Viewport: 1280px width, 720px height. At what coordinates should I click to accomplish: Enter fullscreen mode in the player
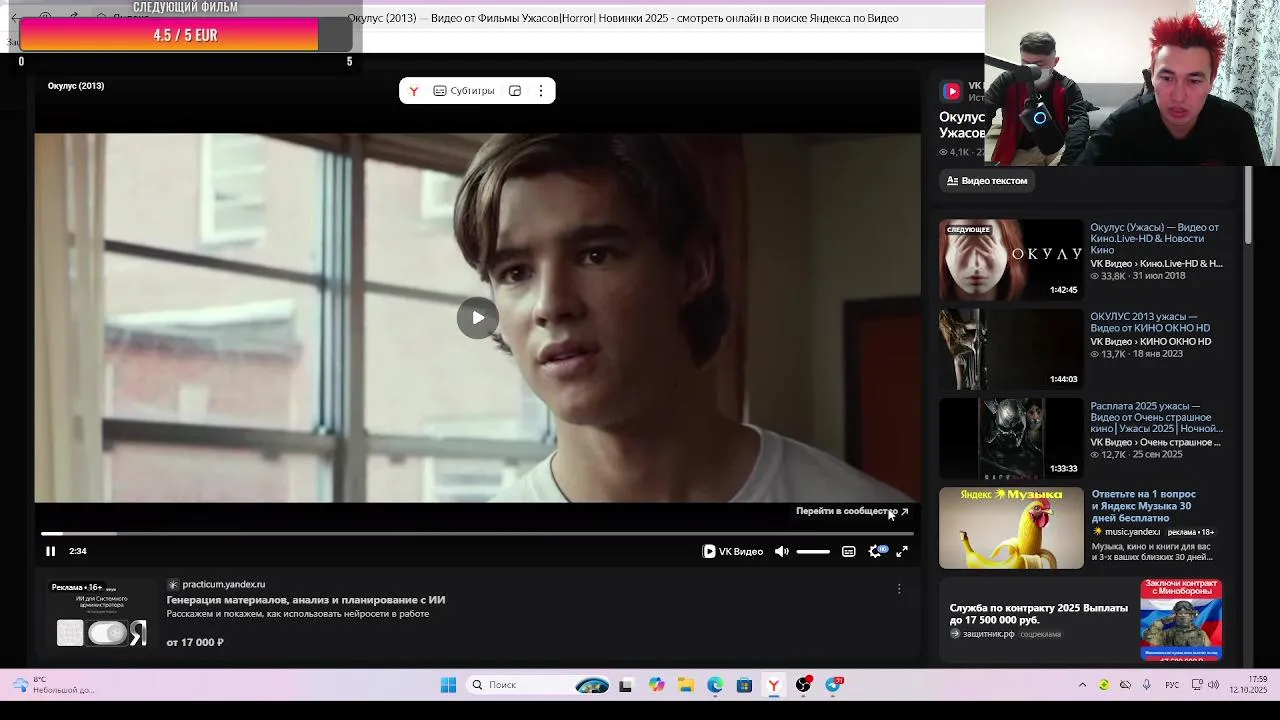(902, 551)
